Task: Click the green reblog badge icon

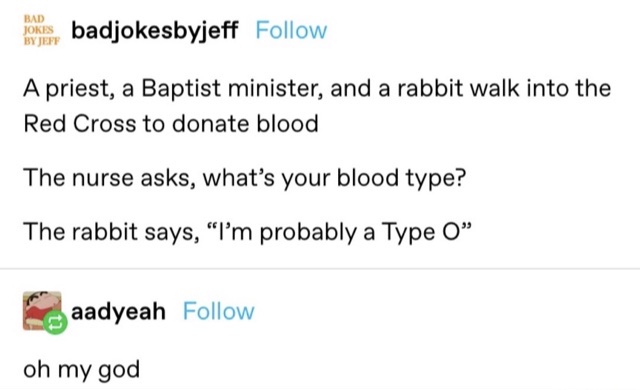Action: click(x=56, y=322)
